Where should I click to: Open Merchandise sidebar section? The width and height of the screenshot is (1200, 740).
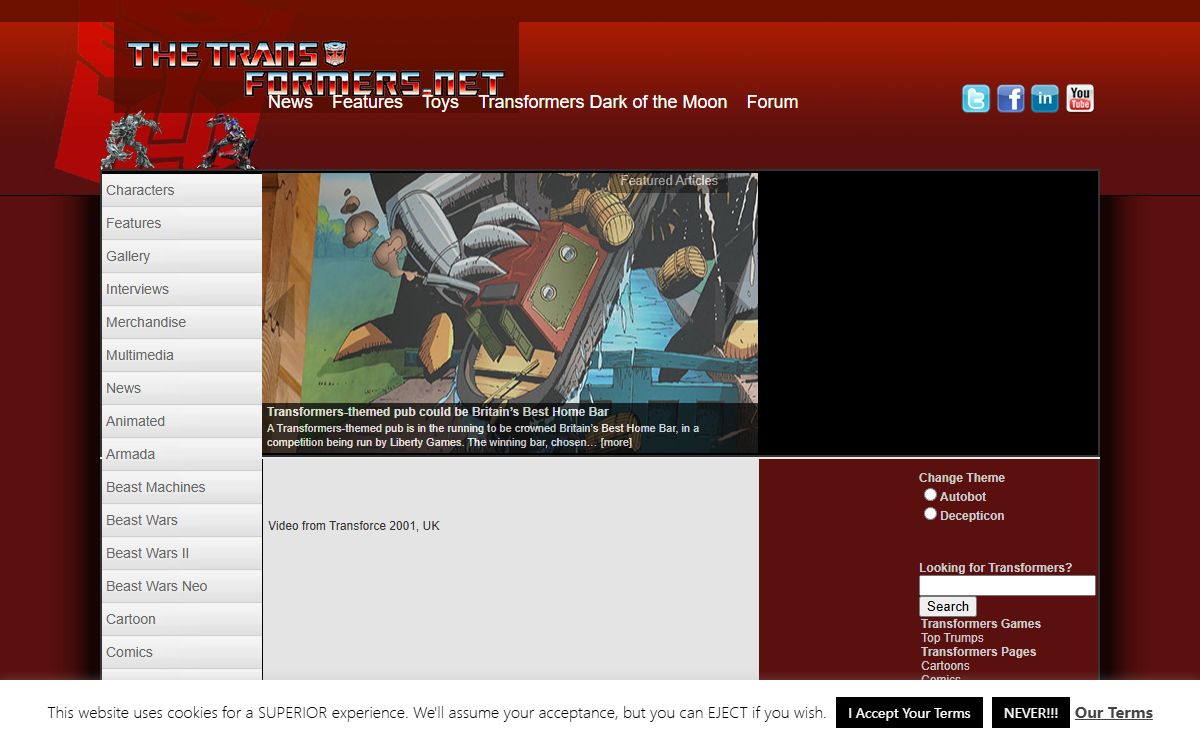(181, 322)
